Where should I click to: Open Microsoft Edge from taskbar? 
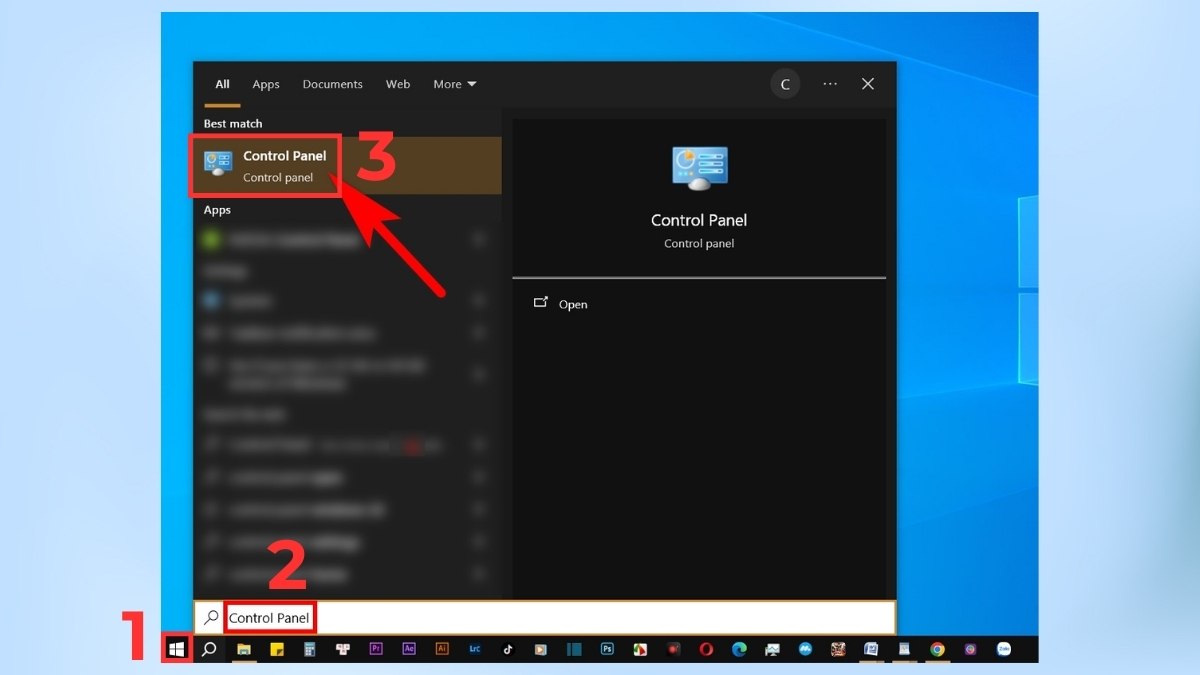coord(739,649)
